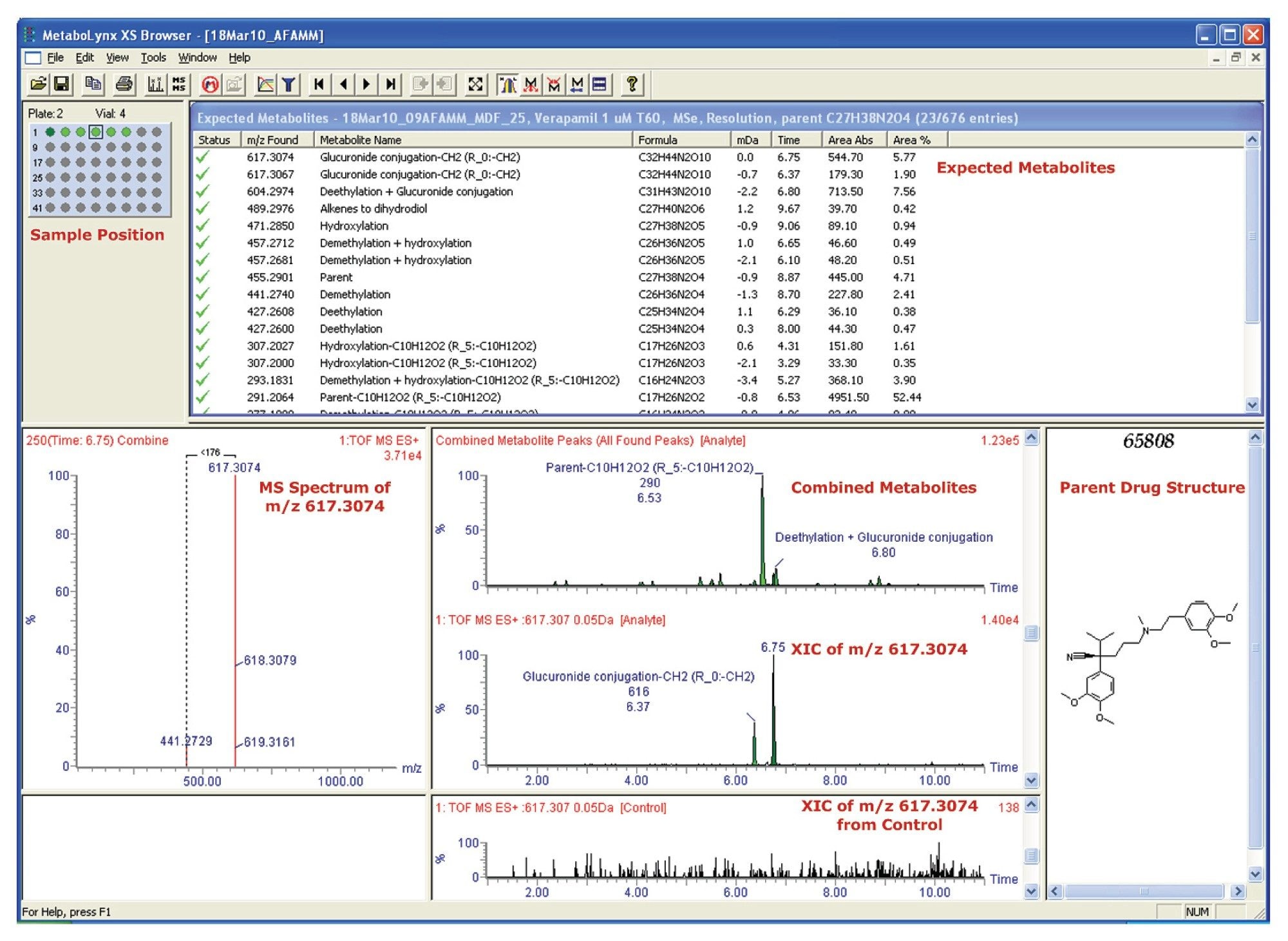Select Deethylation + Glucuronide conjugation row
This screenshot has height=941, width=1288.
point(718,192)
